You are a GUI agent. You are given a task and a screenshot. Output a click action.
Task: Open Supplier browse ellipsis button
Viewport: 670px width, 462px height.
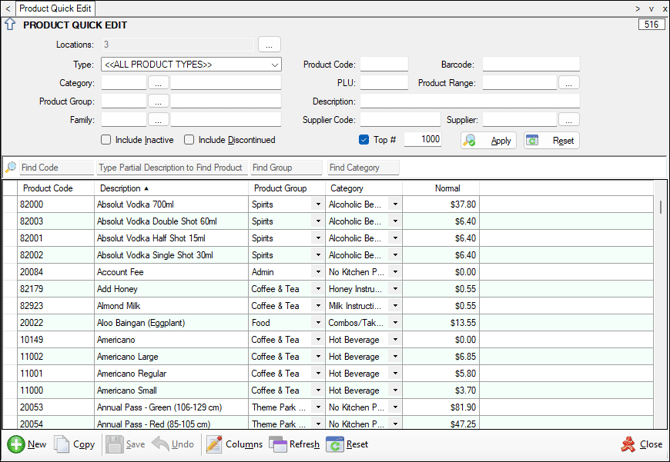569,120
